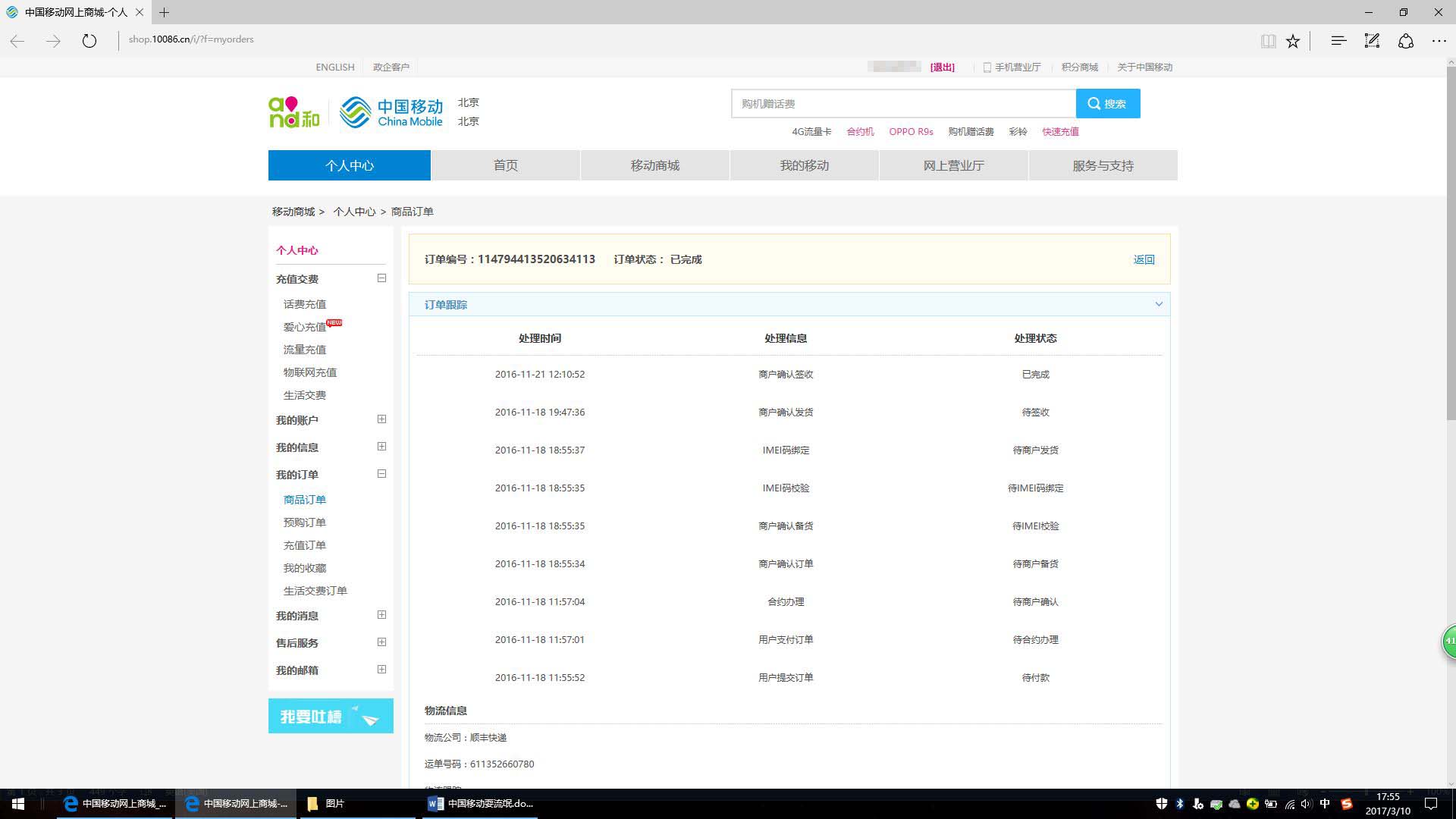Click the 移动商城 breadcrumb link
Screen dimensions: 1456x819
293,212
